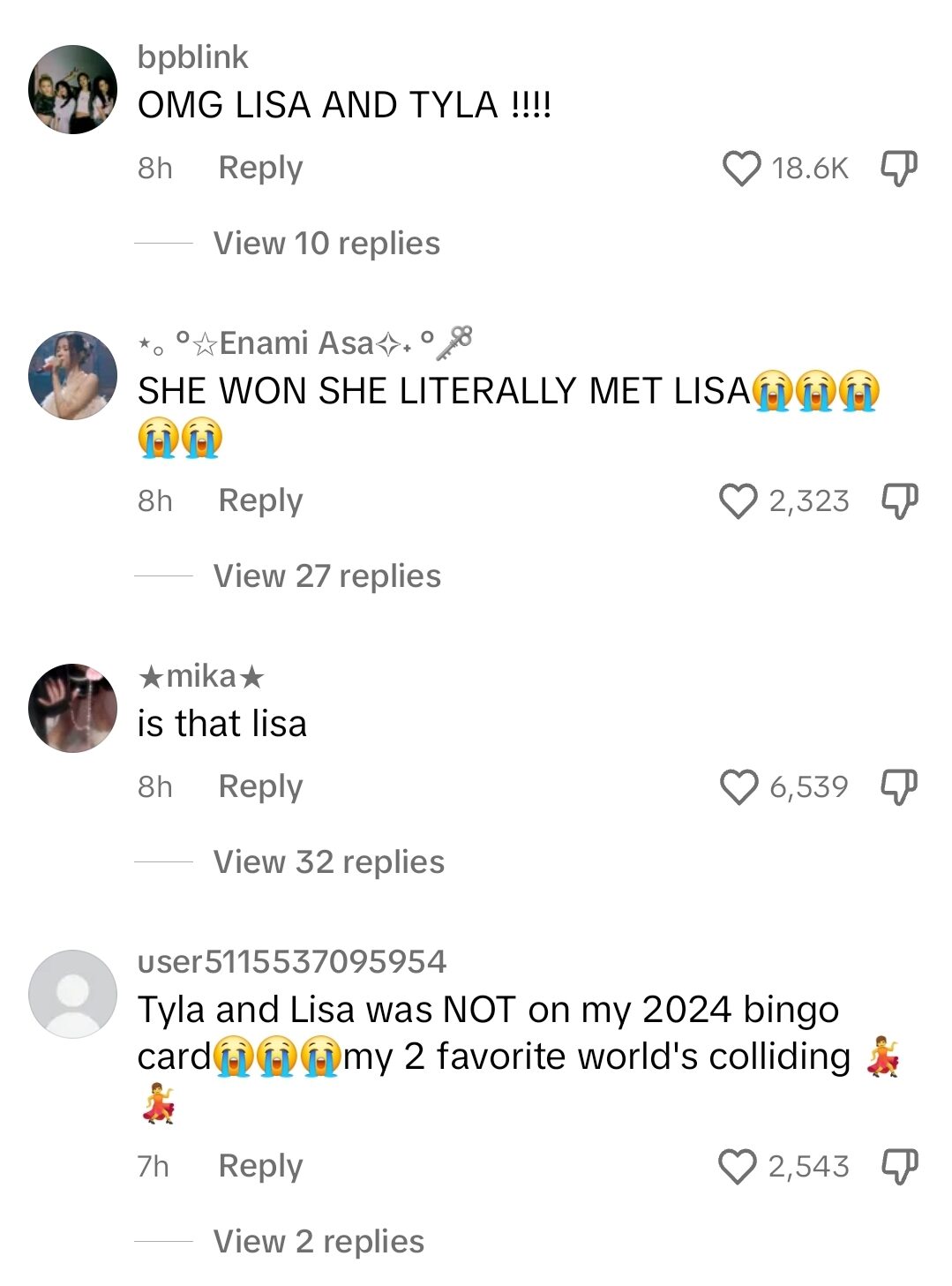
Task: Show the 32 replies under mika's comment
Action: pyautogui.click(x=327, y=861)
